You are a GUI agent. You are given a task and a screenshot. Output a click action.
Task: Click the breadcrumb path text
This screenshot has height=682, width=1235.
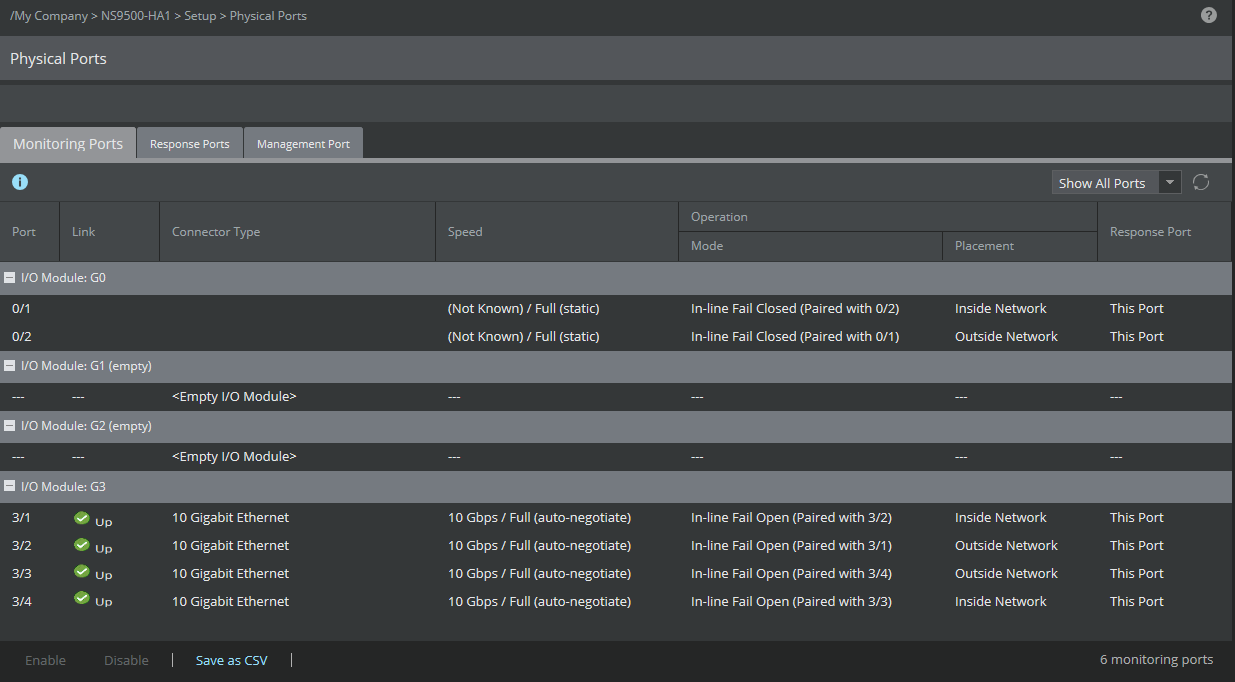[x=158, y=16]
